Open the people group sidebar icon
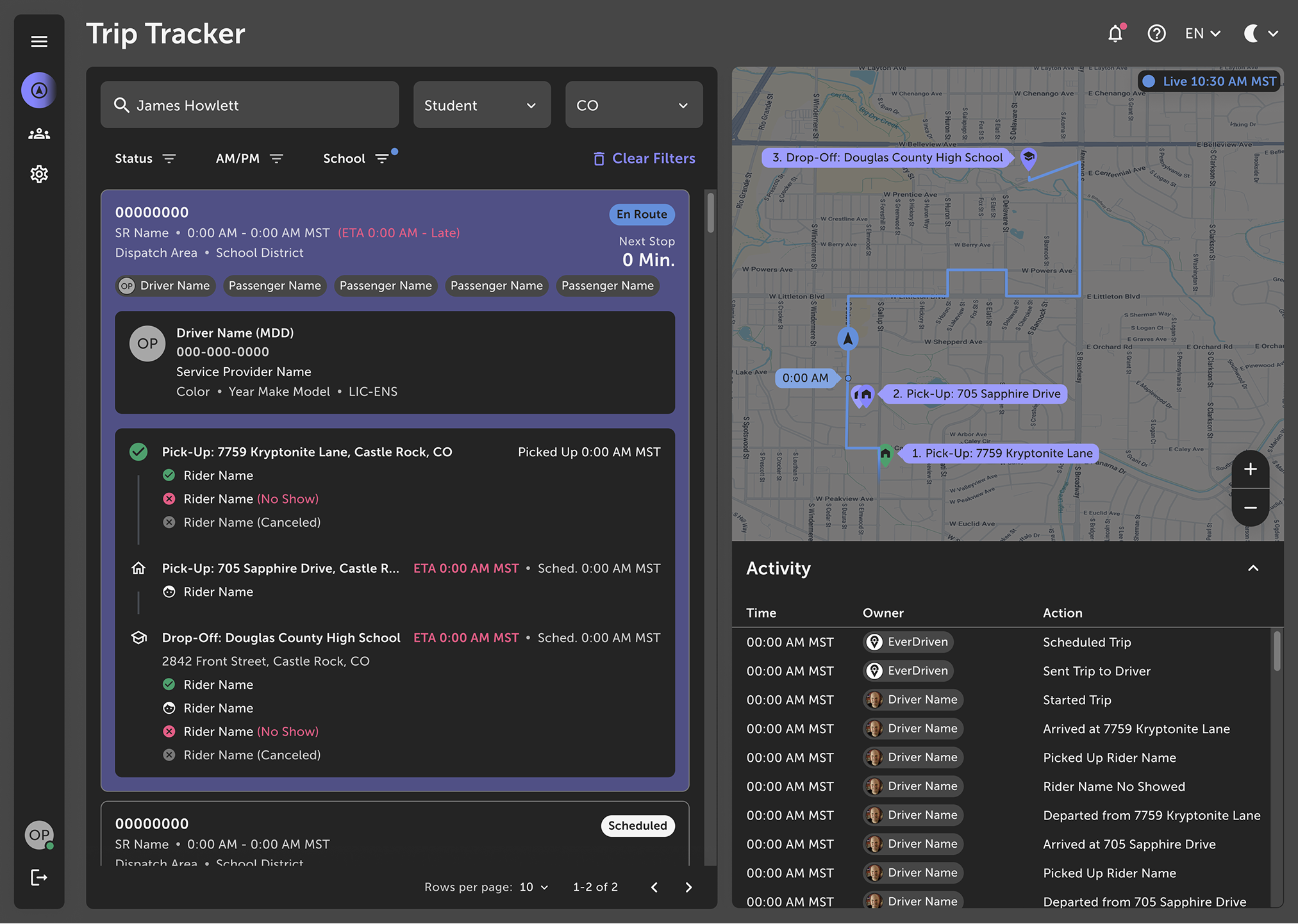Viewport: 1298px width, 924px height. (39, 134)
